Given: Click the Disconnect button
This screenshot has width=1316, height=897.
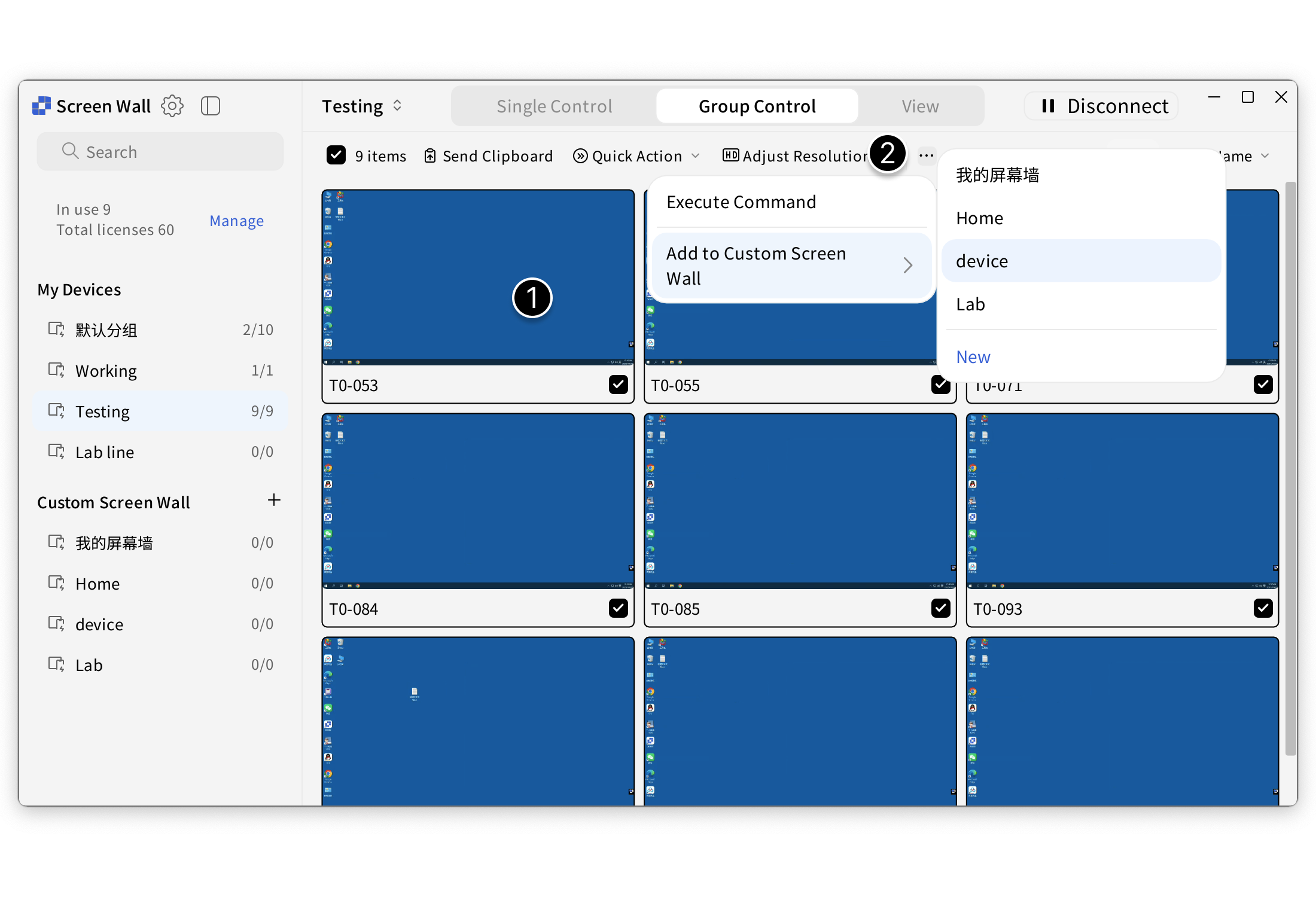Looking at the screenshot, I should [1101, 106].
